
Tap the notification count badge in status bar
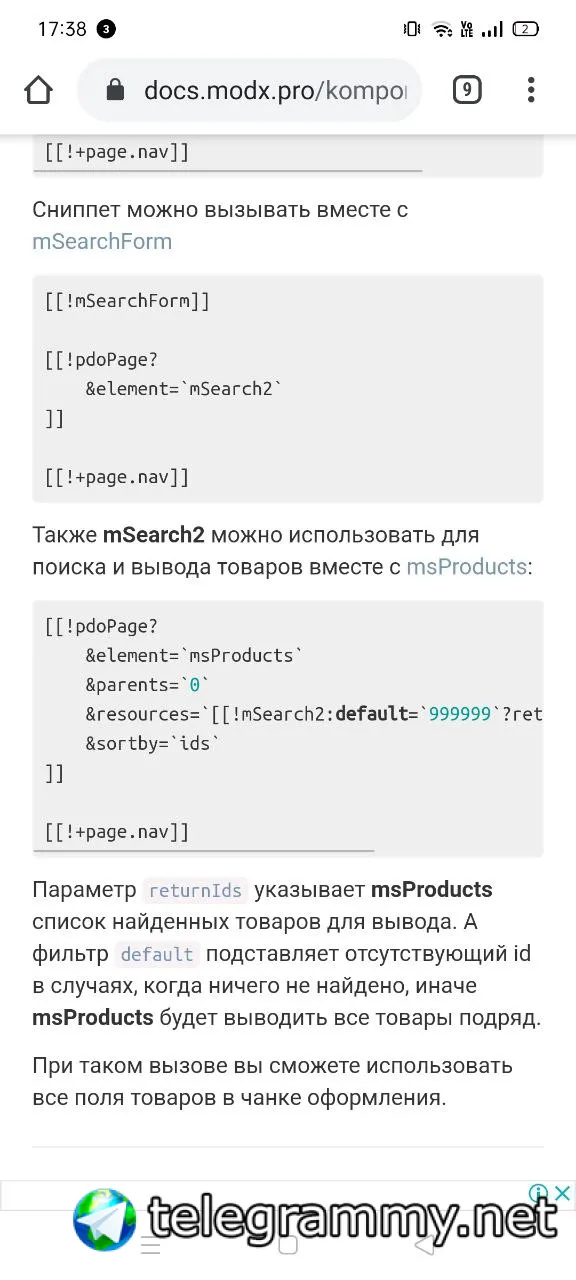(106, 29)
